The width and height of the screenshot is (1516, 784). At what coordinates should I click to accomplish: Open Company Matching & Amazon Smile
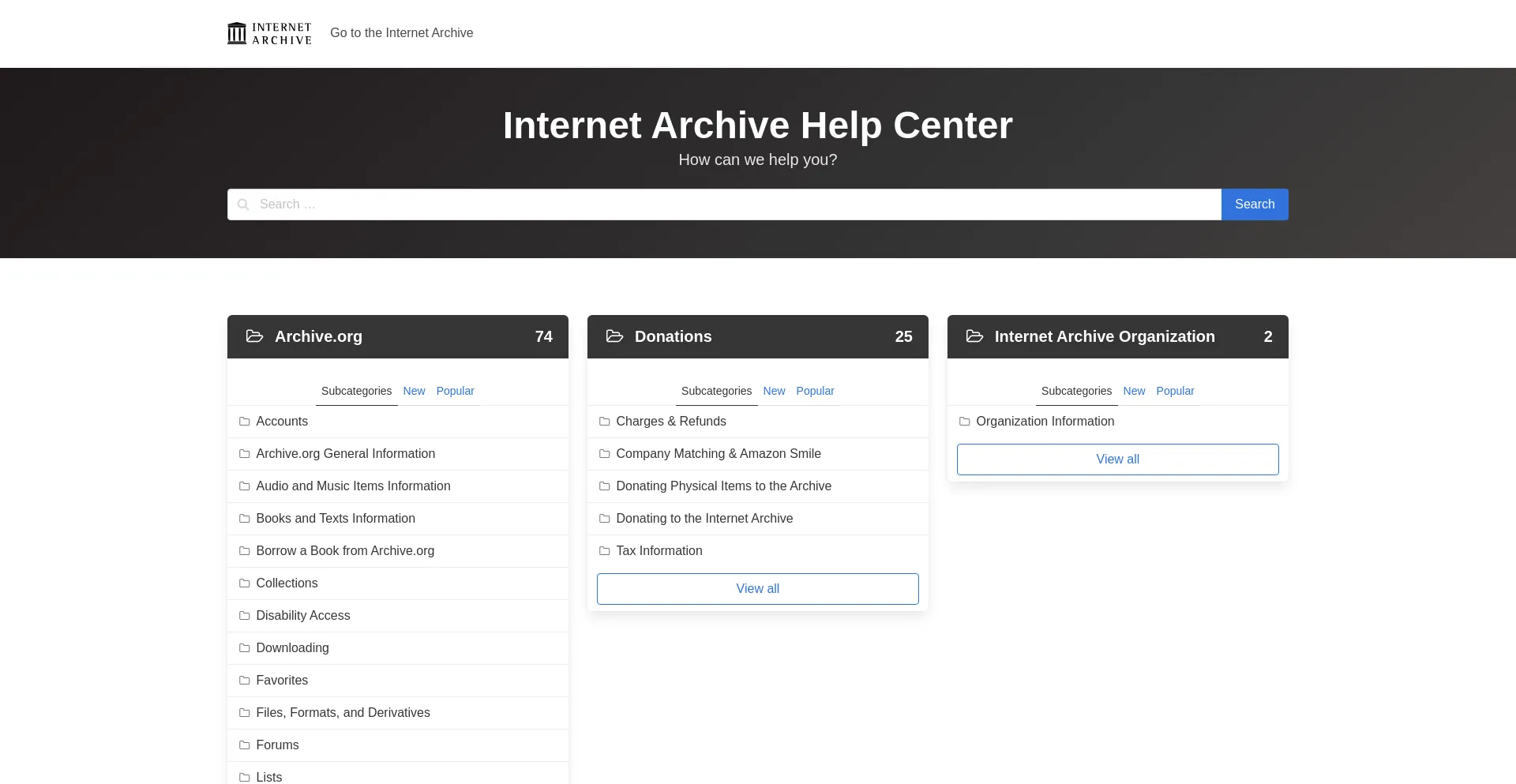click(x=719, y=454)
